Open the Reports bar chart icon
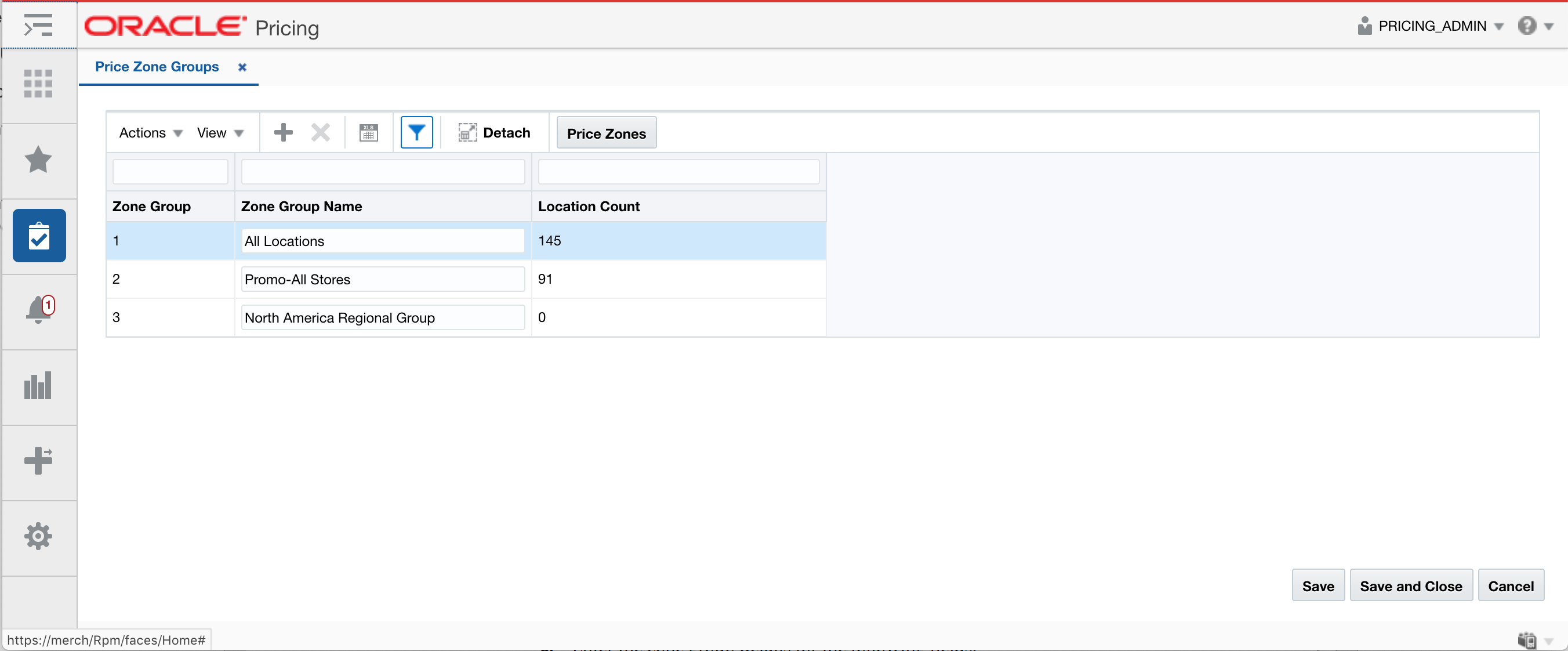 click(38, 385)
